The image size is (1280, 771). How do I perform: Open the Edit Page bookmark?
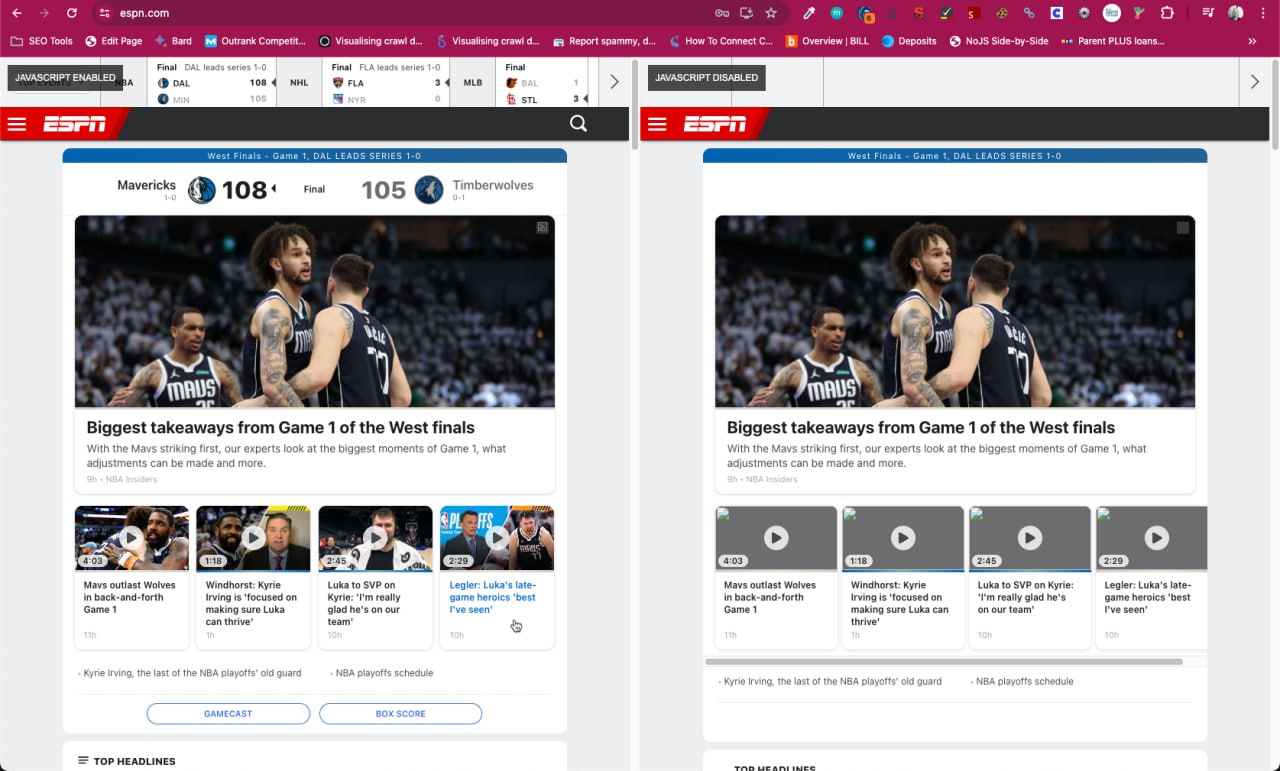coord(113,41)
